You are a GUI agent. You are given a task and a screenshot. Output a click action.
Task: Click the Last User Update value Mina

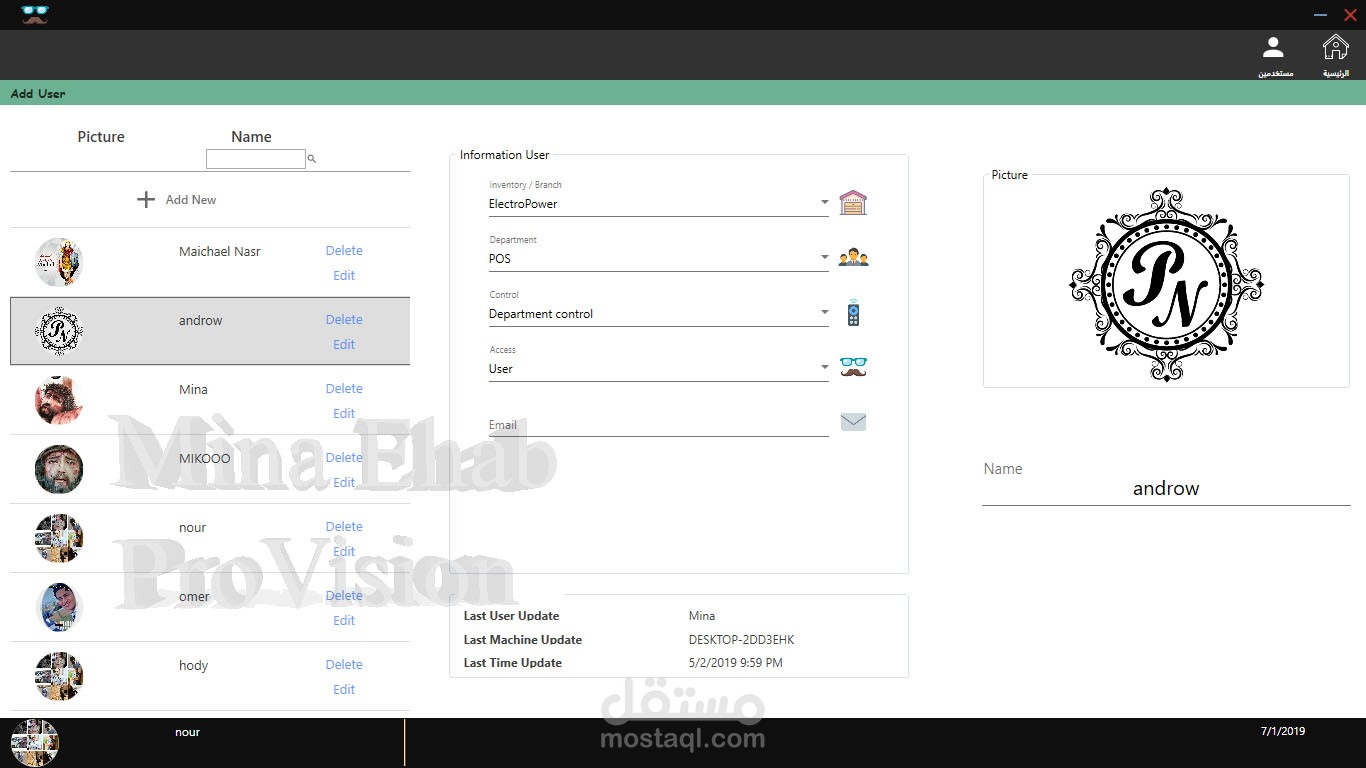702,616
